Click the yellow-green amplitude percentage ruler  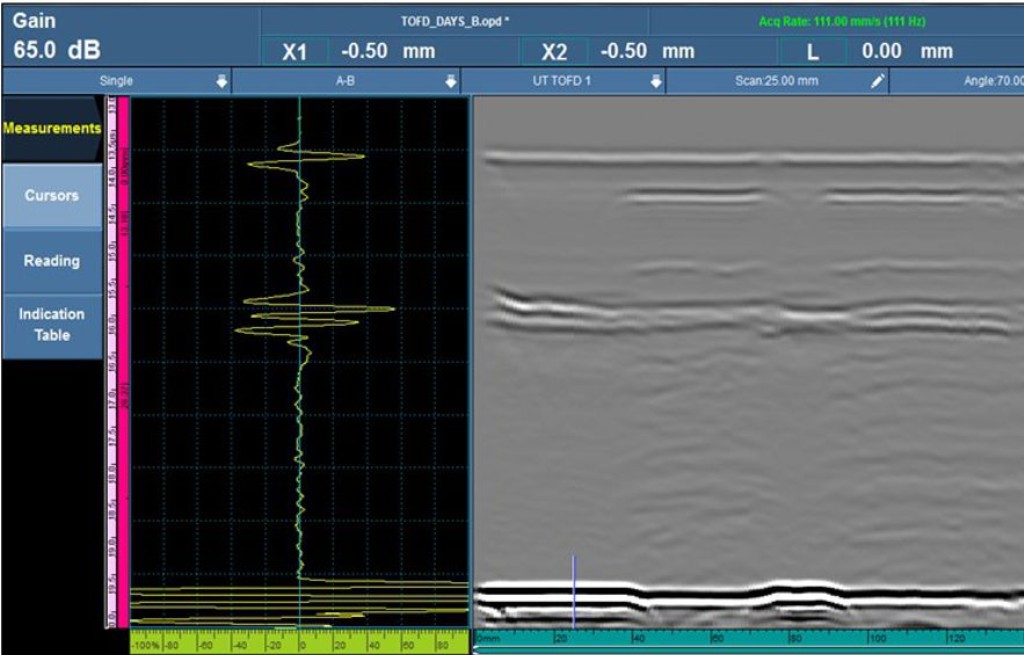point(299,641)
